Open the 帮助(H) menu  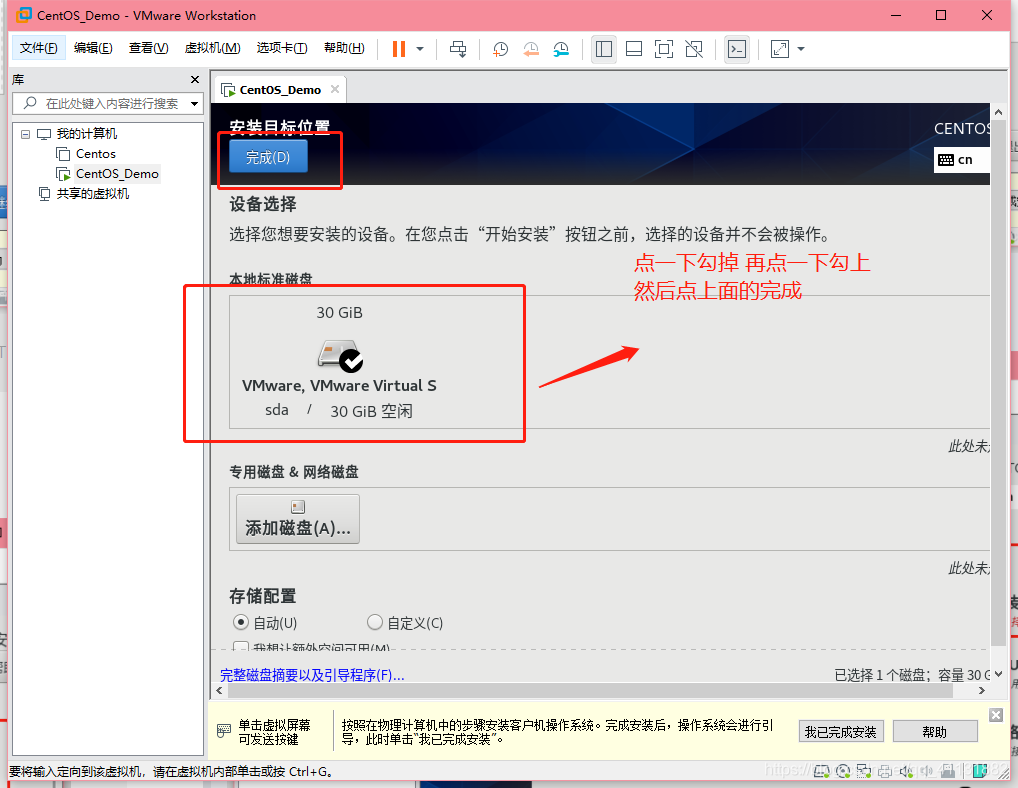pos(344,48)
